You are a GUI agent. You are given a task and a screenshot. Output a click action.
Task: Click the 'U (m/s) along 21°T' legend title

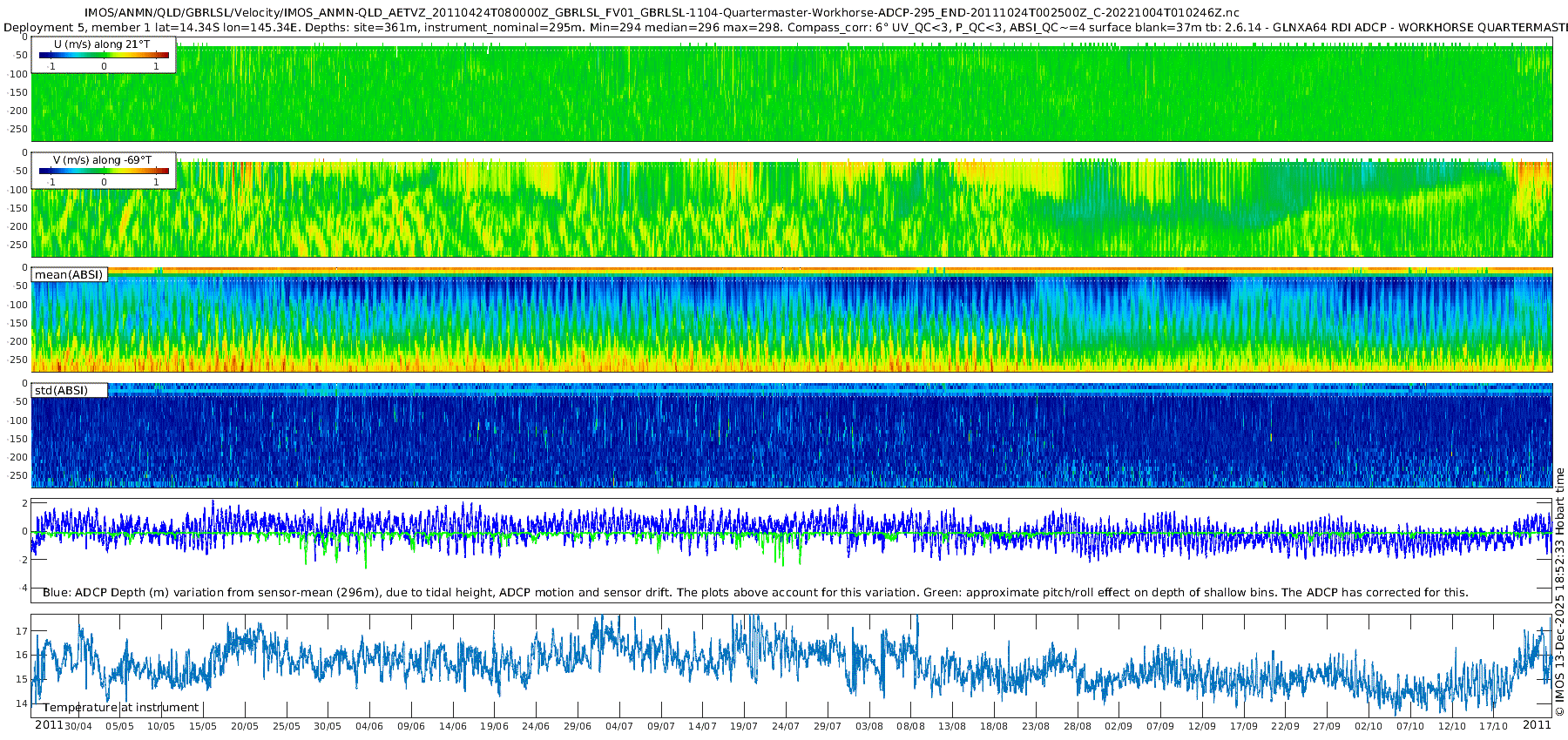102,44
